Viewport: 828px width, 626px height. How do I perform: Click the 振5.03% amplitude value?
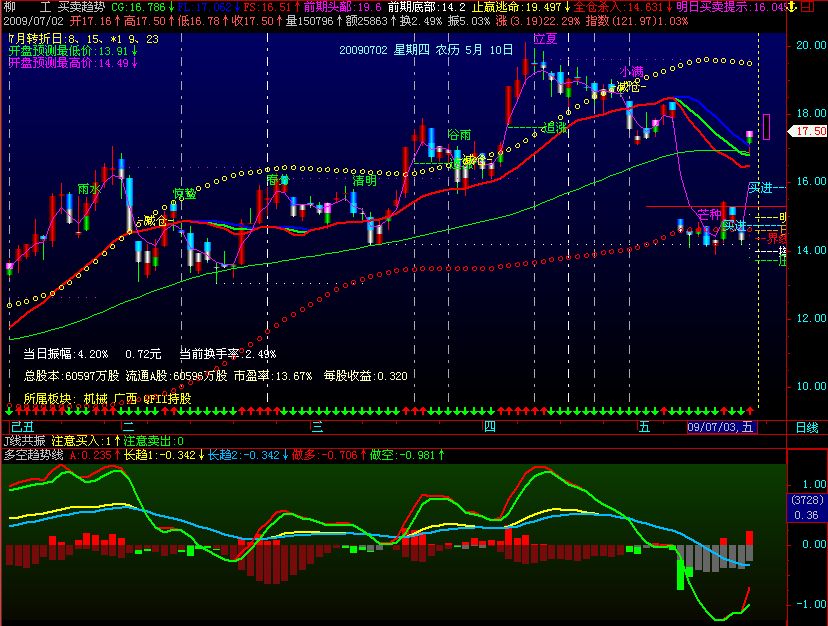468,21
